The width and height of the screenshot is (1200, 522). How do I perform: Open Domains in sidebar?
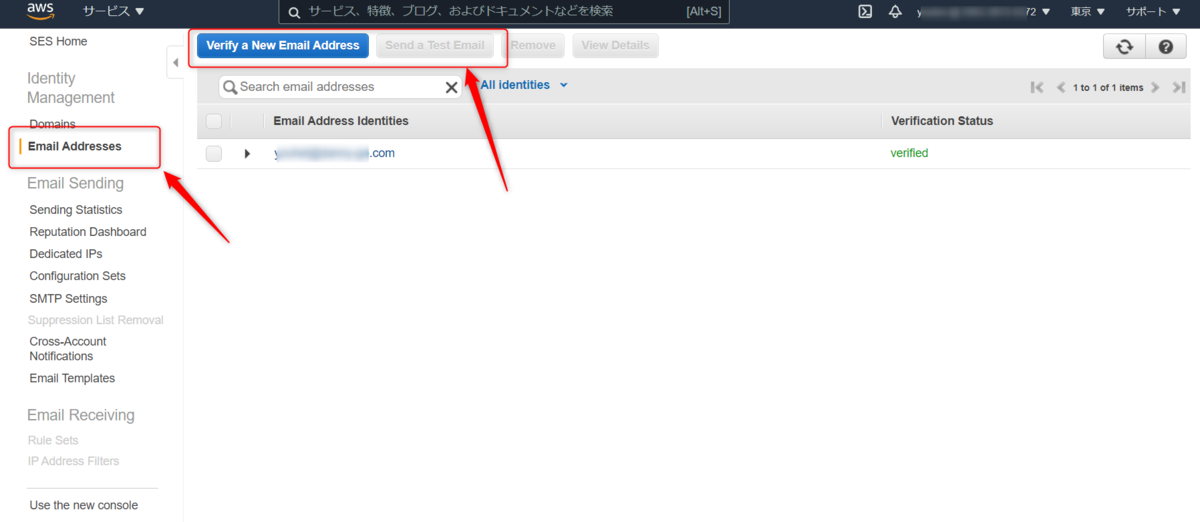[52, 124]
